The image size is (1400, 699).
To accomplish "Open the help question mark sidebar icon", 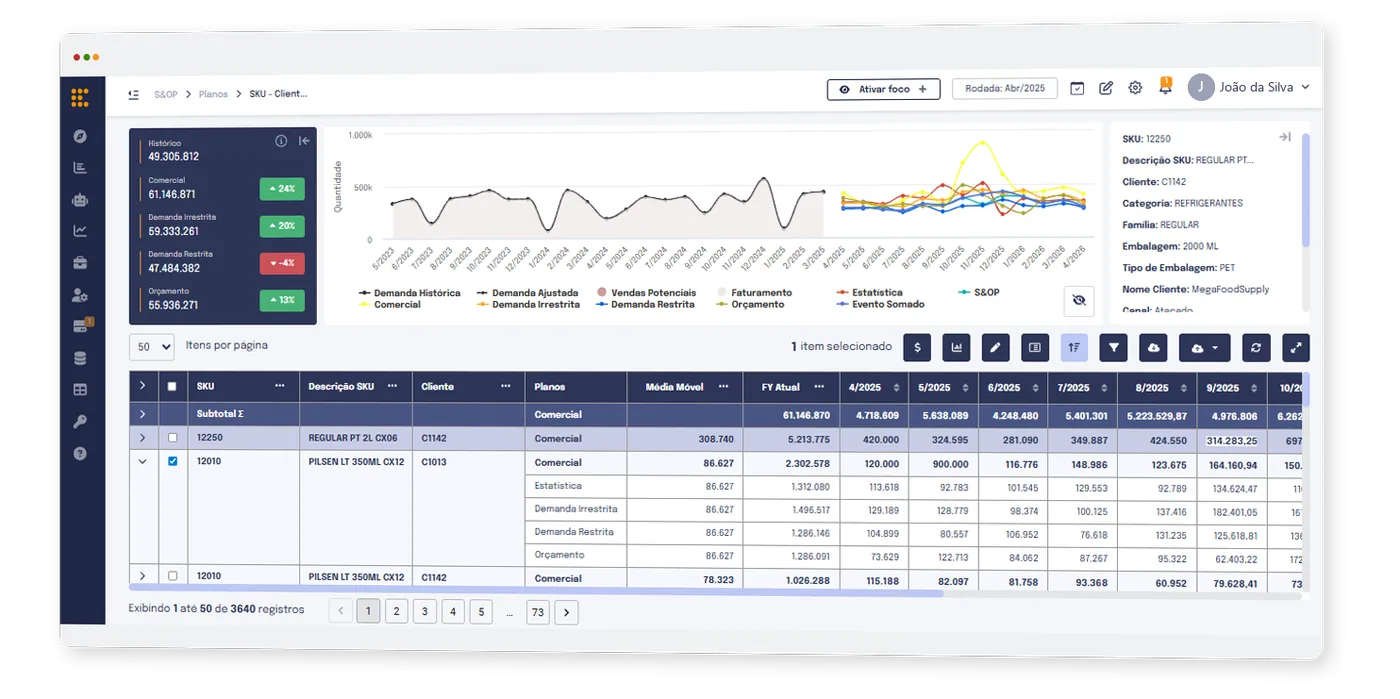I will click(x=80, y=453).
